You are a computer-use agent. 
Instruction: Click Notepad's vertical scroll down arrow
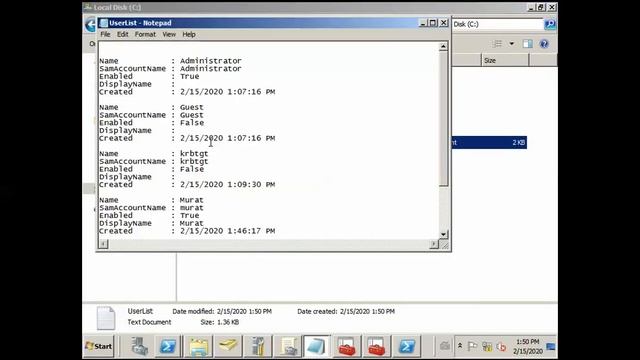coord(443,234)
